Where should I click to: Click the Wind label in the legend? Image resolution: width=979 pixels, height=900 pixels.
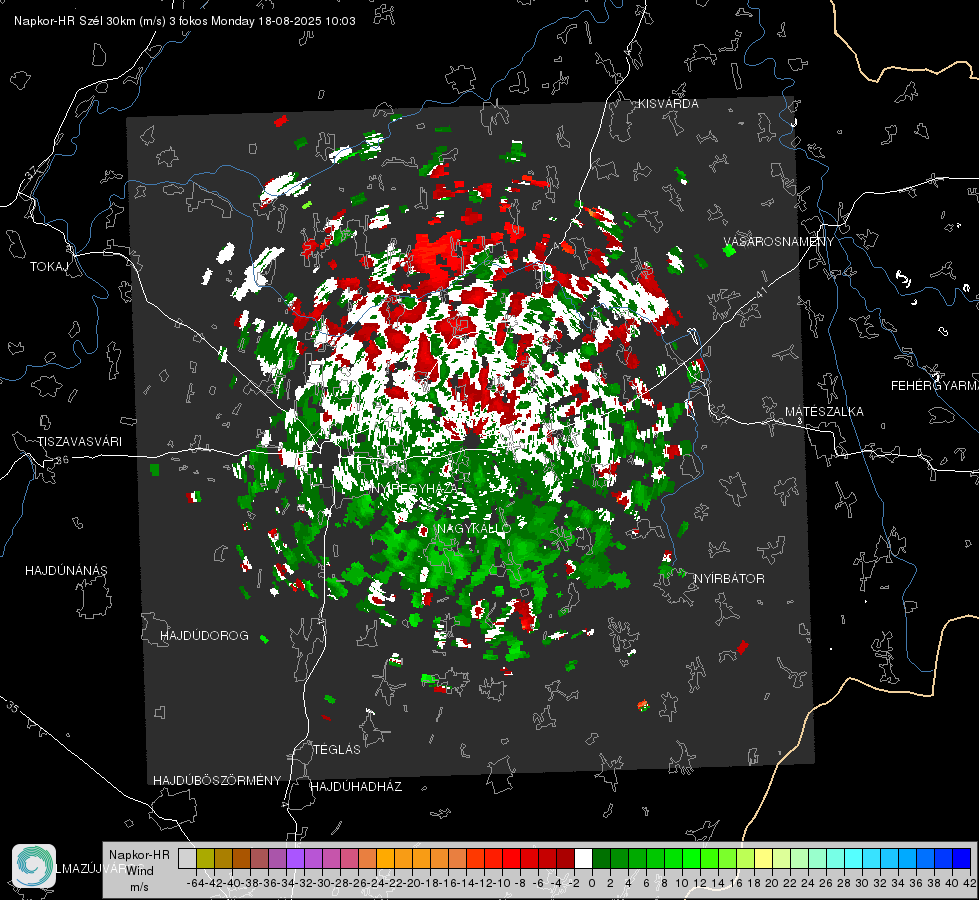coord(140,871)
